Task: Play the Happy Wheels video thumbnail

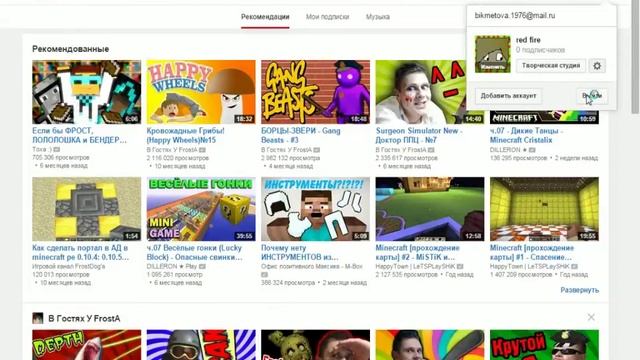Action: click(x=201, y=92)
